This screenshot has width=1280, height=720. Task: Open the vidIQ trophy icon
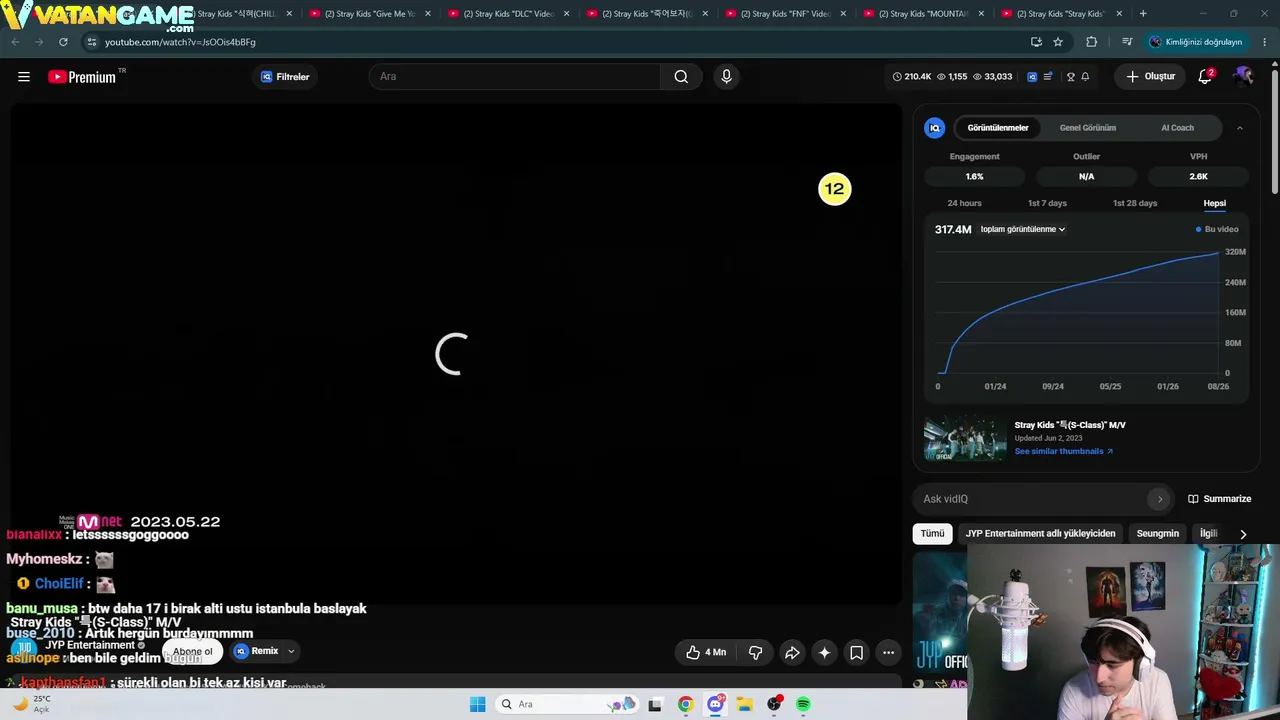[1071, 77]
